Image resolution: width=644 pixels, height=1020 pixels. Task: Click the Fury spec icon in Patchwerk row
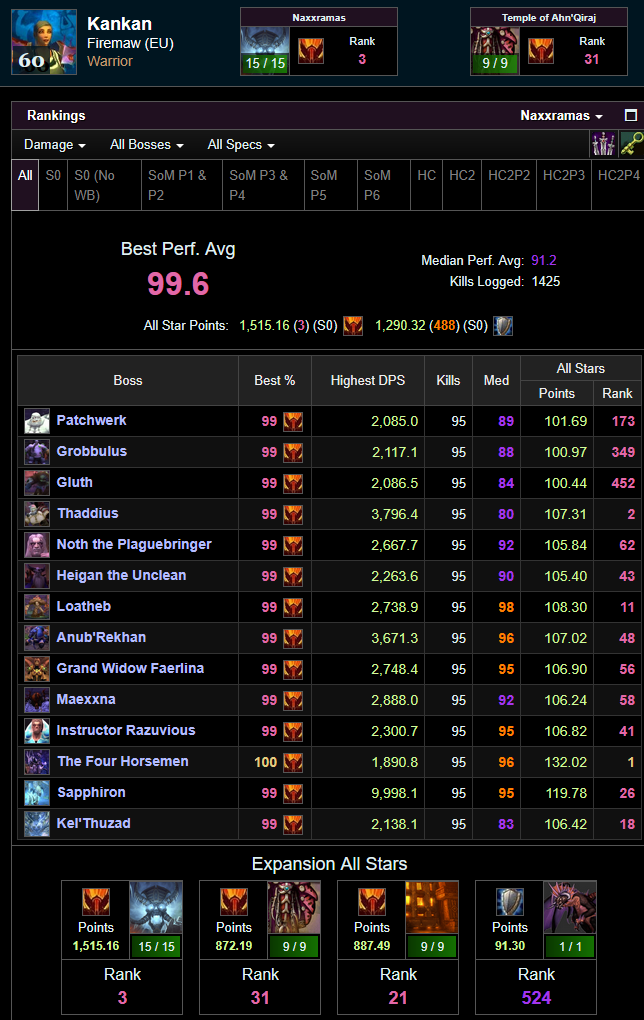(293, 422)
